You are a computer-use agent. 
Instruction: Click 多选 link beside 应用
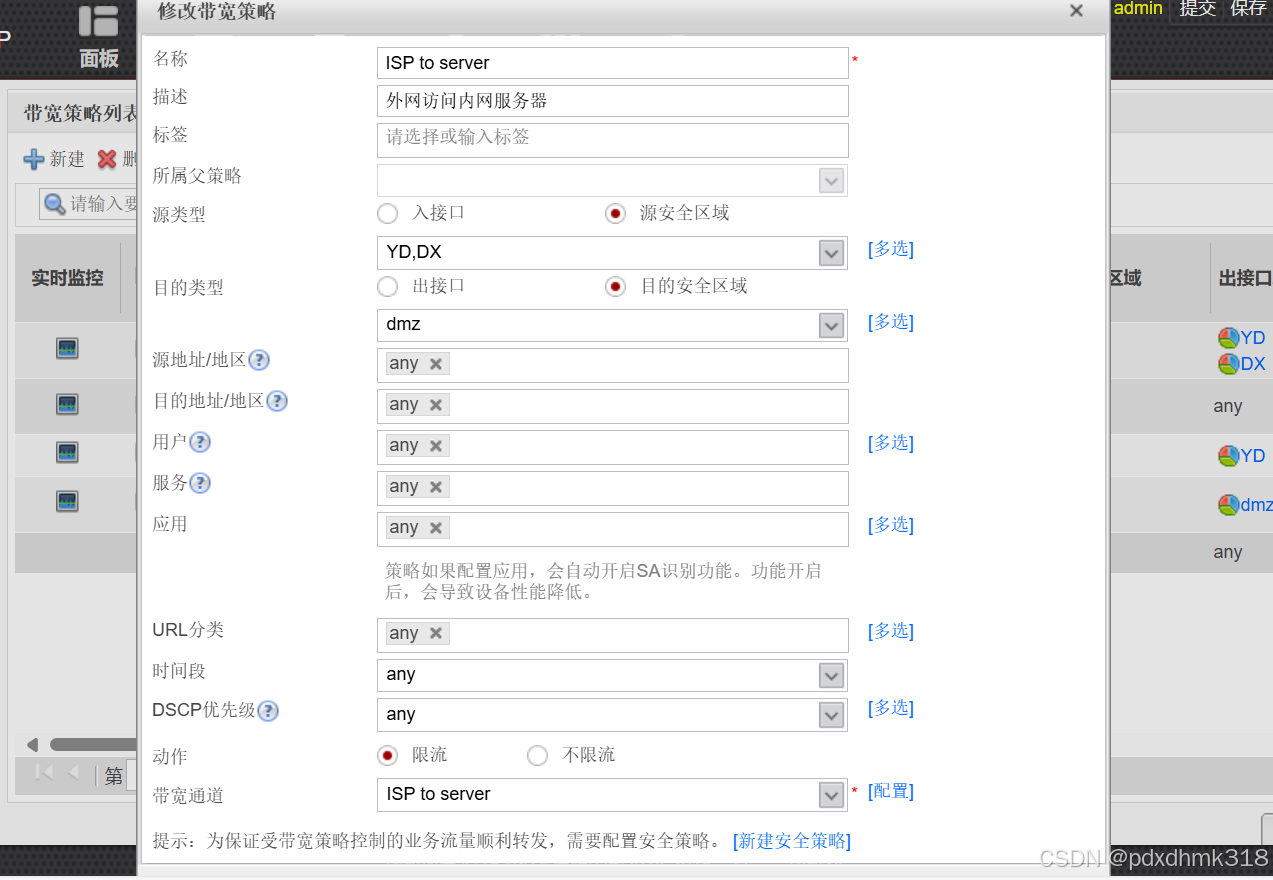[891, 525]
